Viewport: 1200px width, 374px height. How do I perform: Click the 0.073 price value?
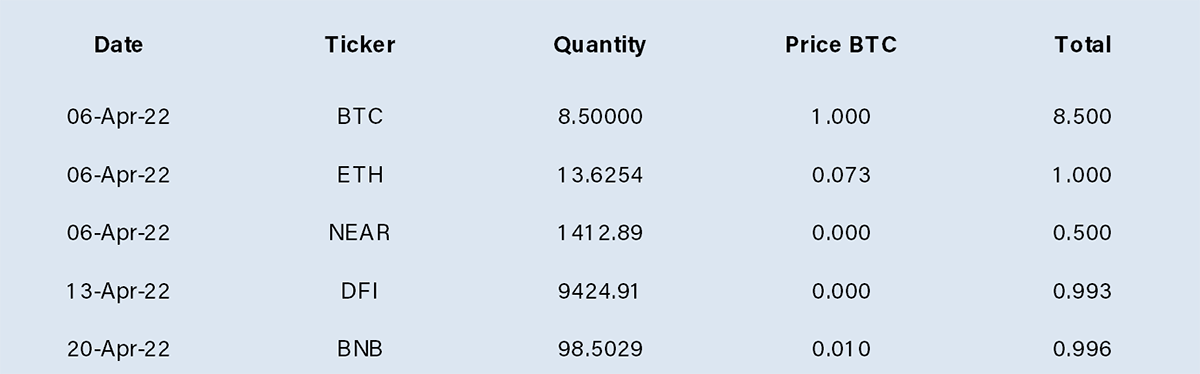click(x=841, y=175)
